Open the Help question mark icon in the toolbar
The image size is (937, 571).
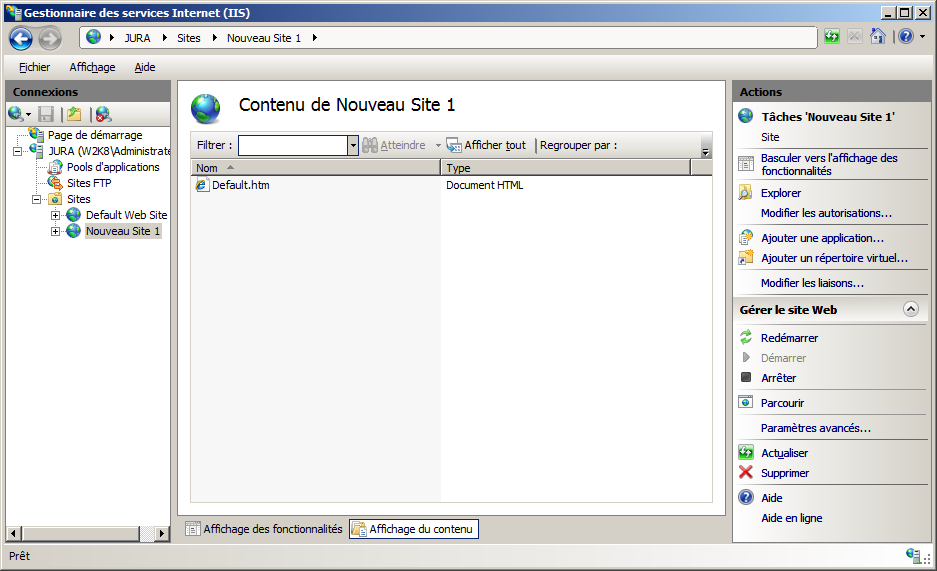905,37
